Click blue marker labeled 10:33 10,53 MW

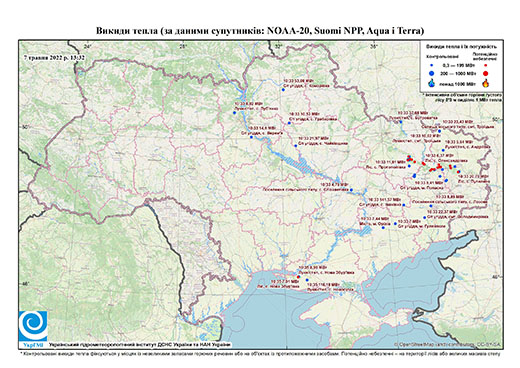[x=289, y=123]
